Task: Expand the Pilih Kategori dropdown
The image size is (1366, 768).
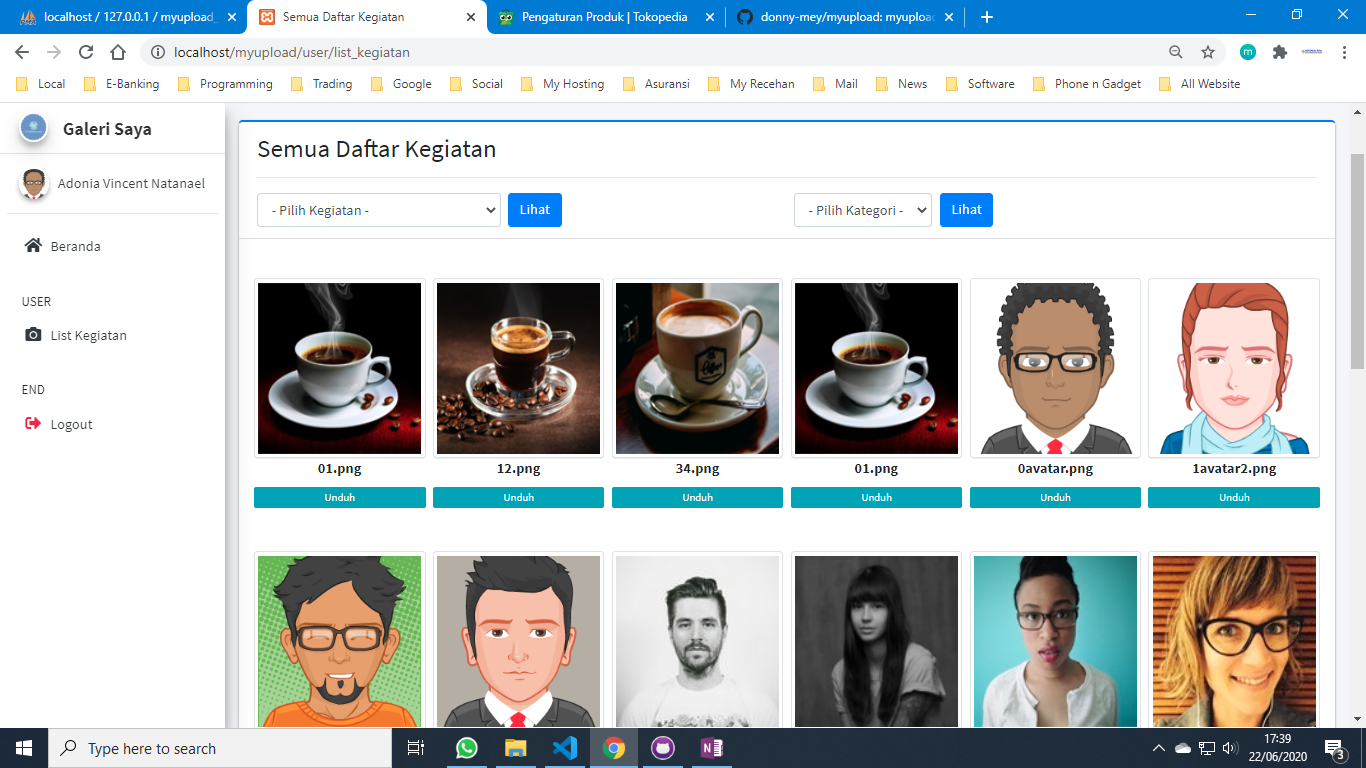Action: click(862, 210)
